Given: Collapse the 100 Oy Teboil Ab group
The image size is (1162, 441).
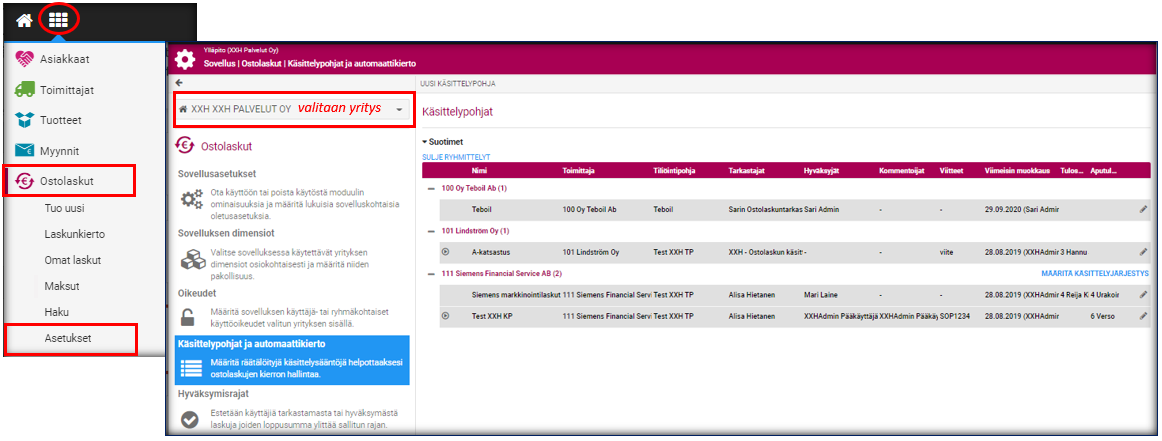Looking at the screenshot, I should [431, 188].
